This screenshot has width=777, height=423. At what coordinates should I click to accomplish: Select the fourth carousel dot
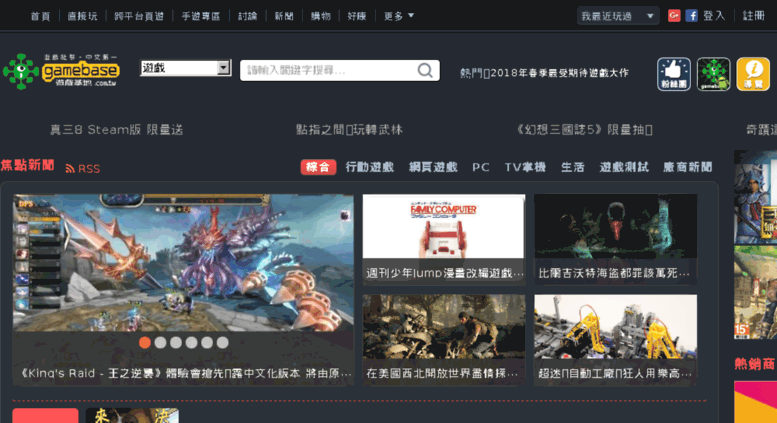pos(191,342)
